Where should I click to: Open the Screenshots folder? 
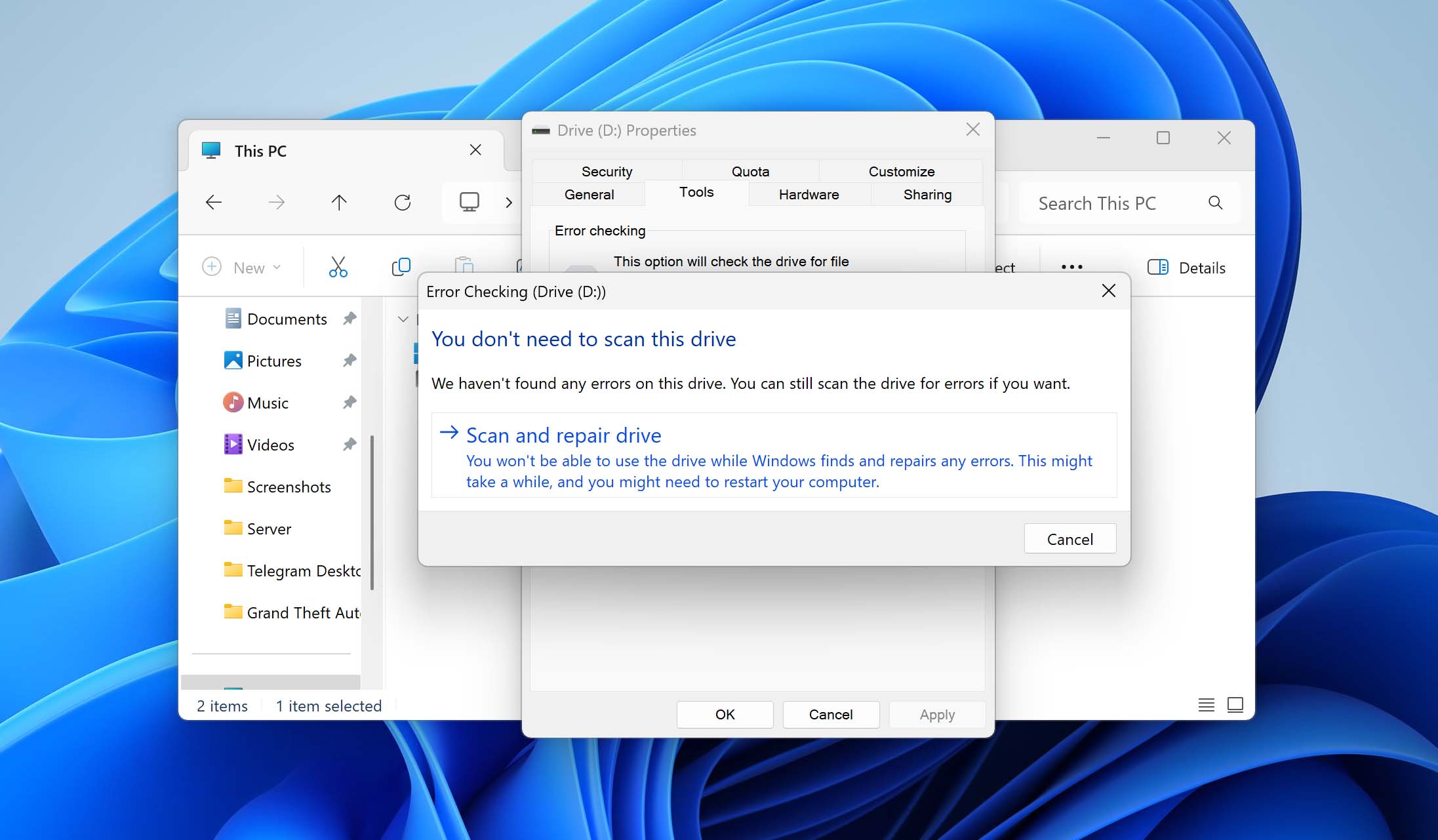click(289, 487)
